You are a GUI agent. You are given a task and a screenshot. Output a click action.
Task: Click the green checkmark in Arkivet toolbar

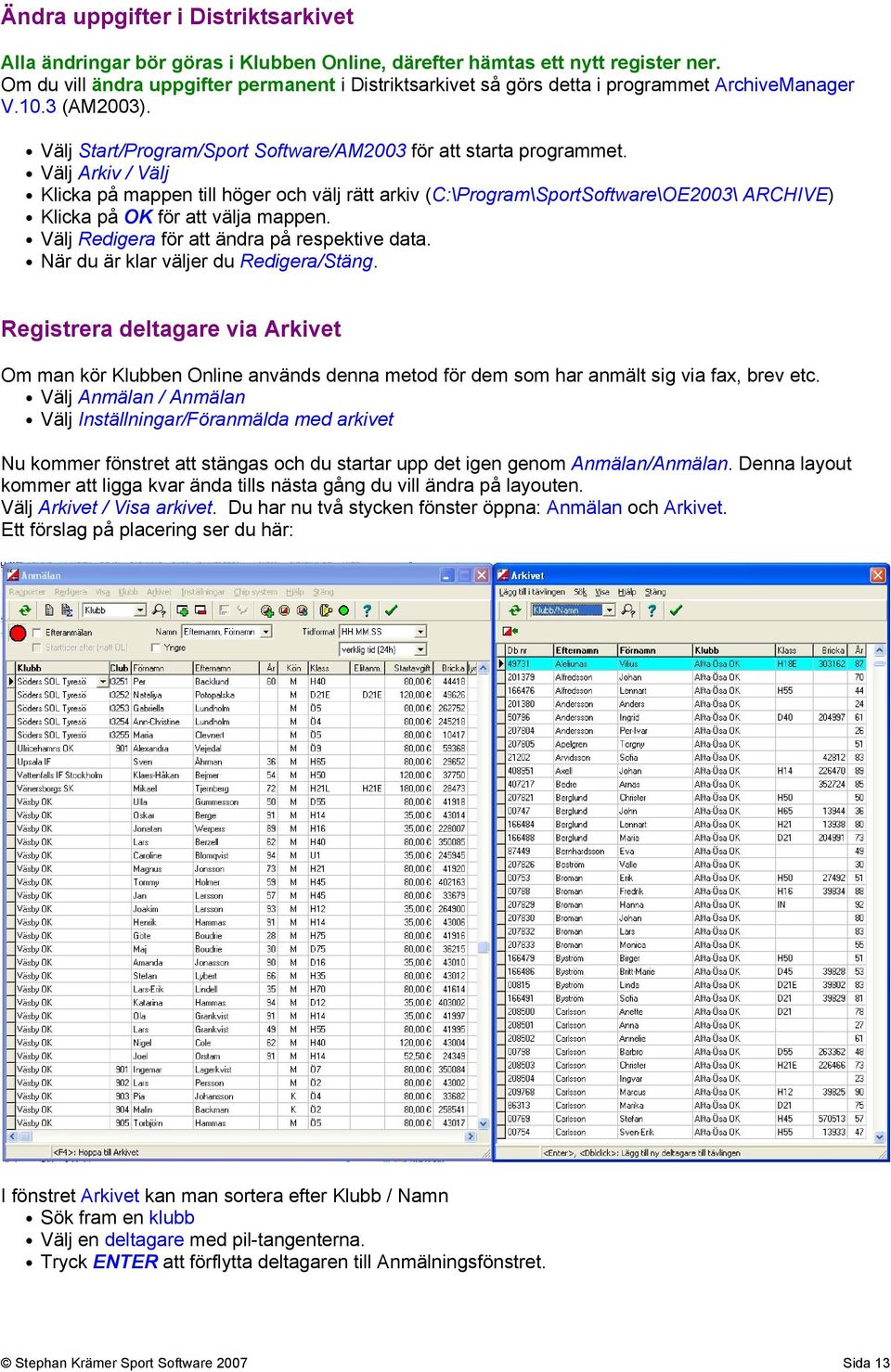tap(676, 610)
